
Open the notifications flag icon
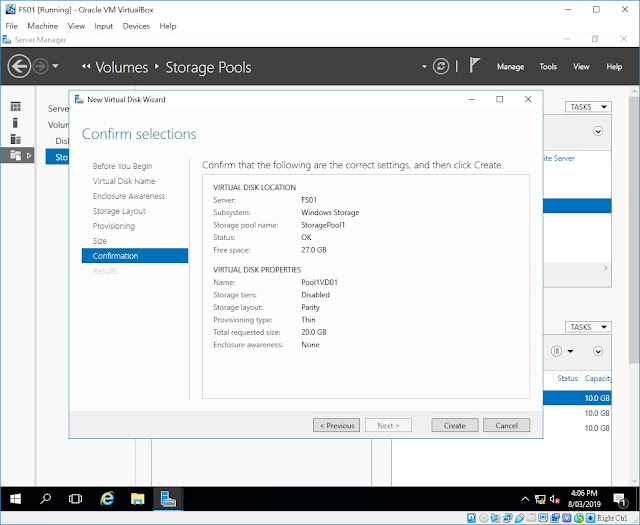[x=474, y=65]
